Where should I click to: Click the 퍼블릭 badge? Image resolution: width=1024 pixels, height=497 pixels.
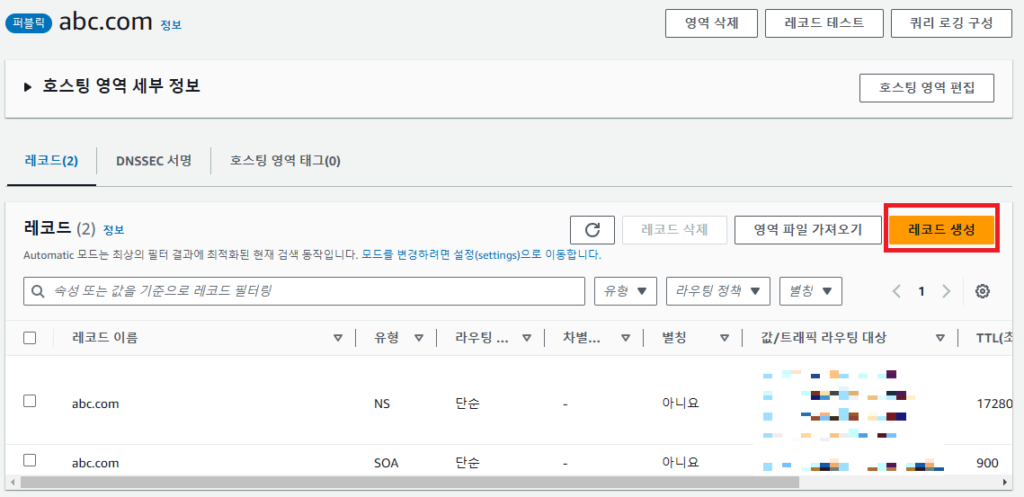[28, 24]
